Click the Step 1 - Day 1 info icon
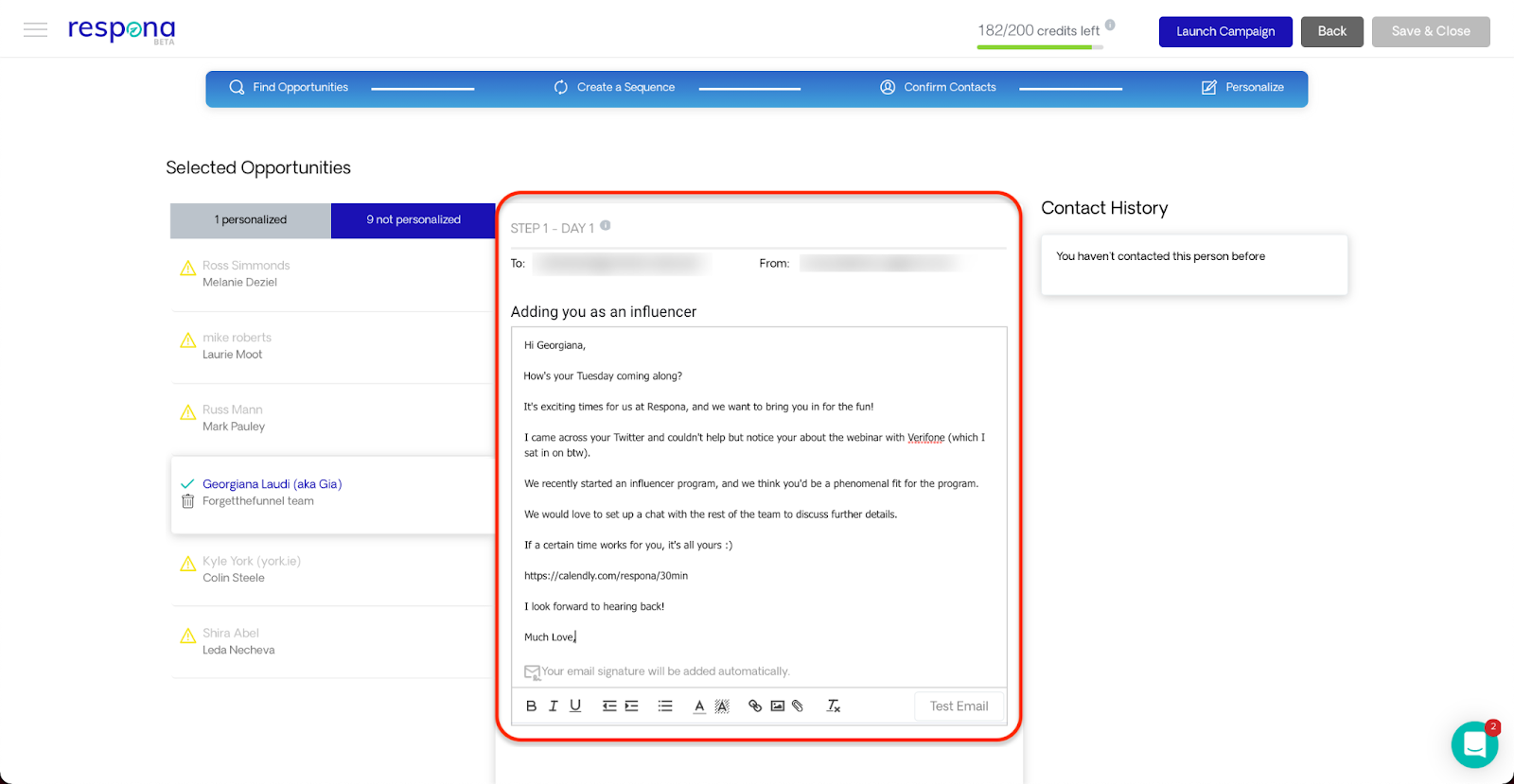Viewport: 1514px width, 784px height. pos(606,225)
